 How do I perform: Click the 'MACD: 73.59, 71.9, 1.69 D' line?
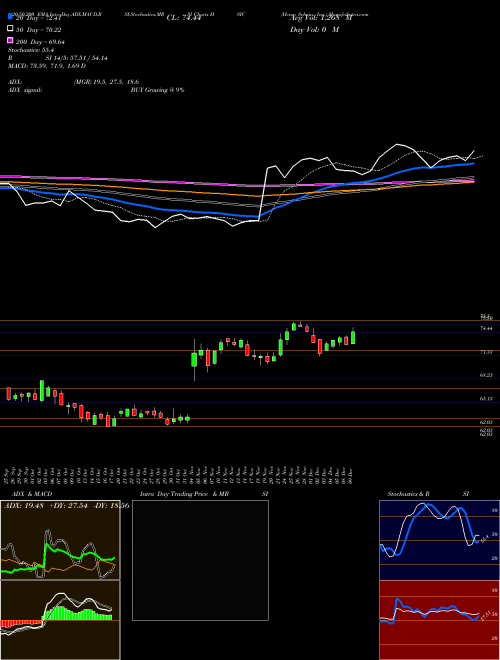[x=47, y=66]
